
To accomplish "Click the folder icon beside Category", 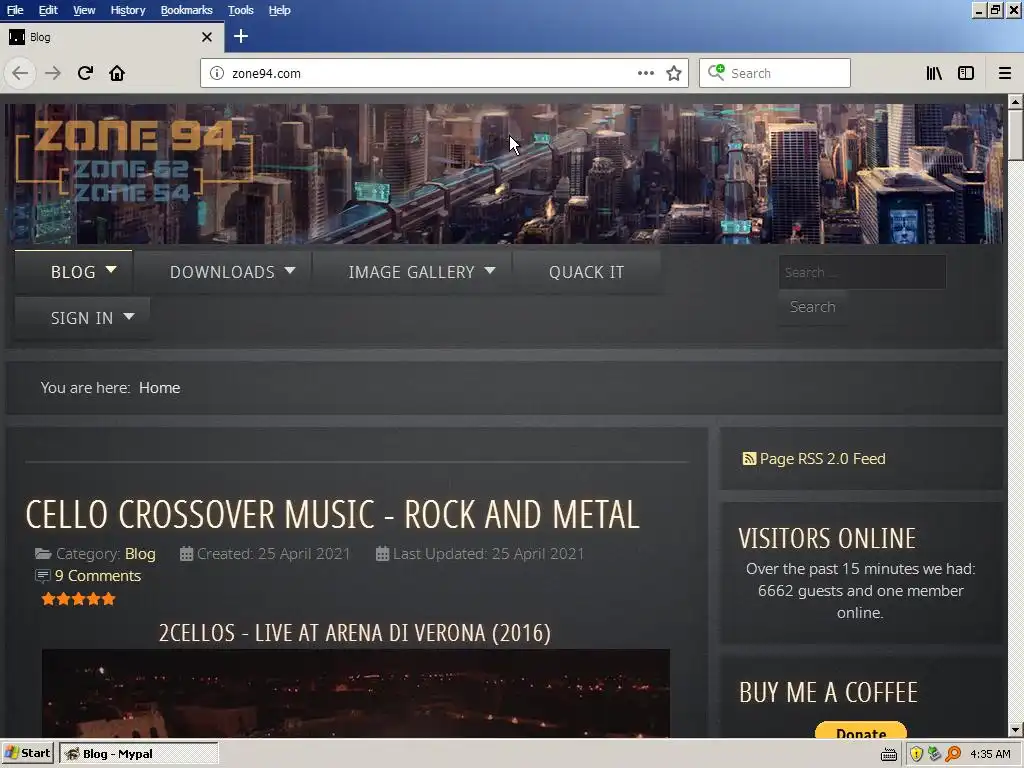I will (43, 554).
